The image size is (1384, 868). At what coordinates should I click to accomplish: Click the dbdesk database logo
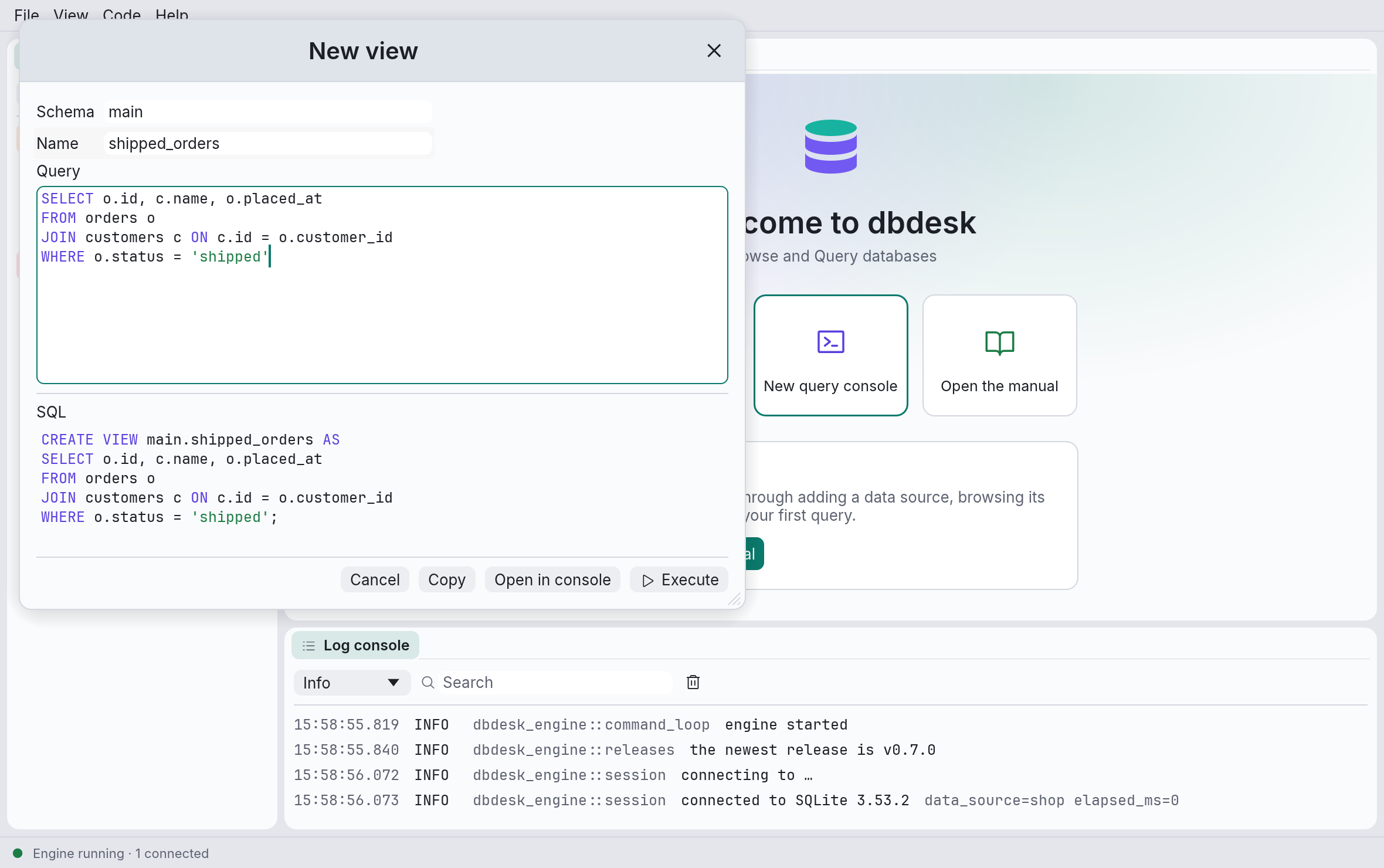[830, 147]
